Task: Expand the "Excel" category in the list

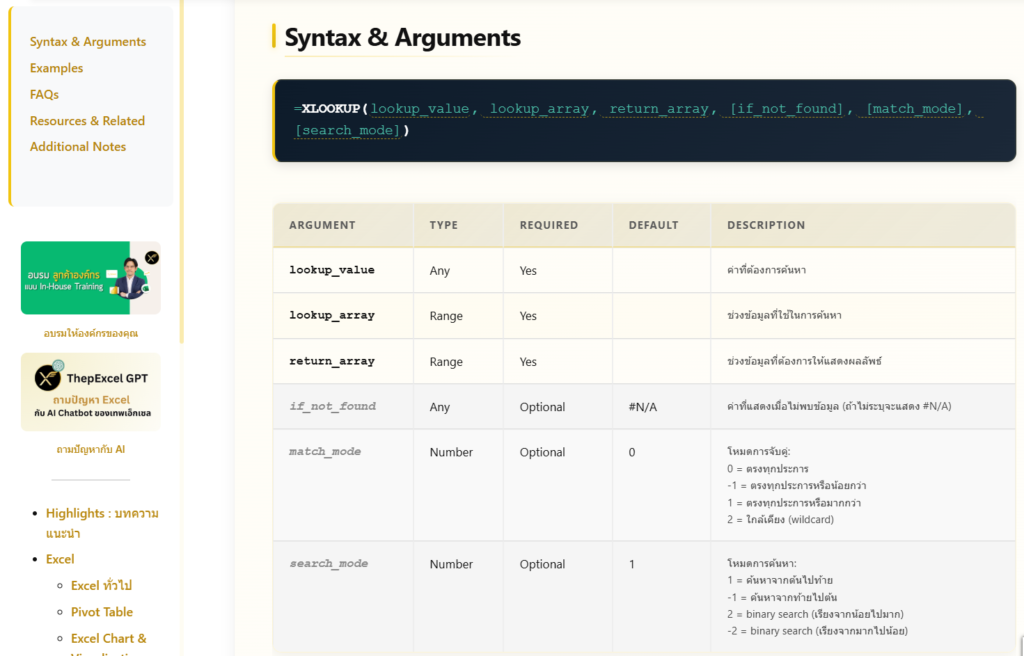Action: [x=59, y=559]
